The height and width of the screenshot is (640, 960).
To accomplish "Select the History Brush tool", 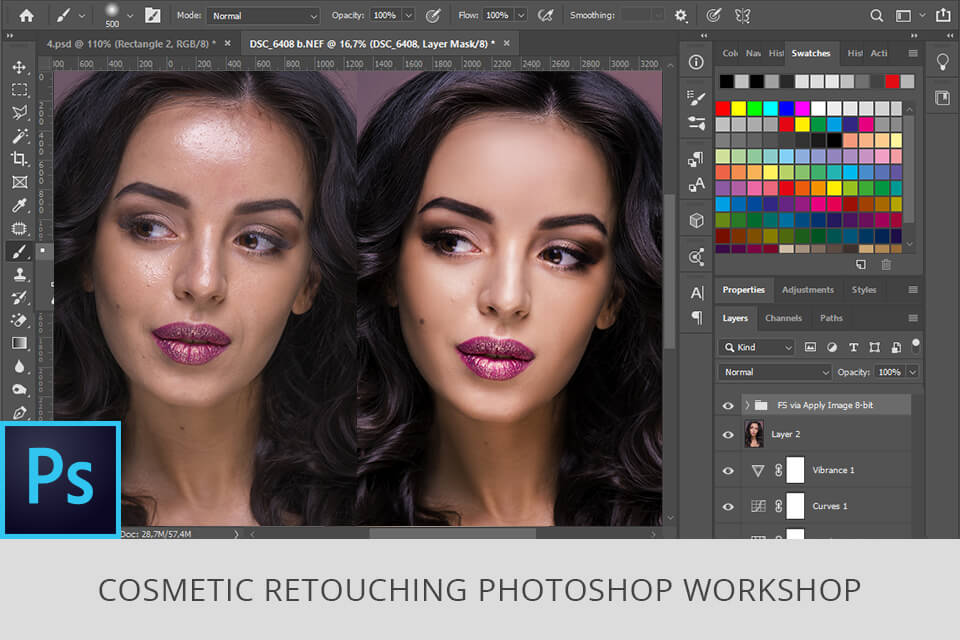I will pos(20,298).
